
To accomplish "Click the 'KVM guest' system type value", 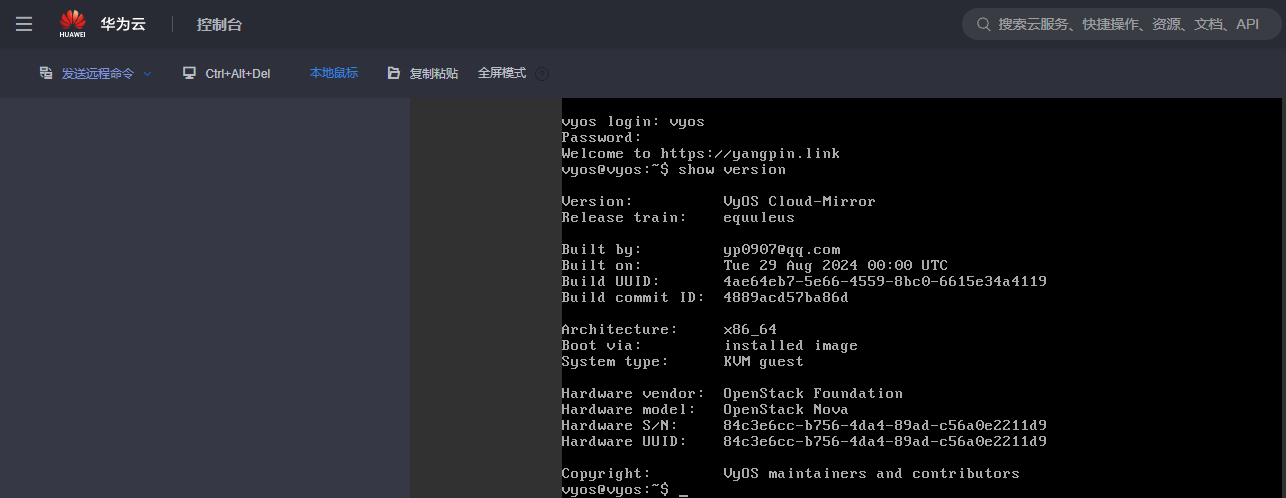I will [x=764, y=361].
